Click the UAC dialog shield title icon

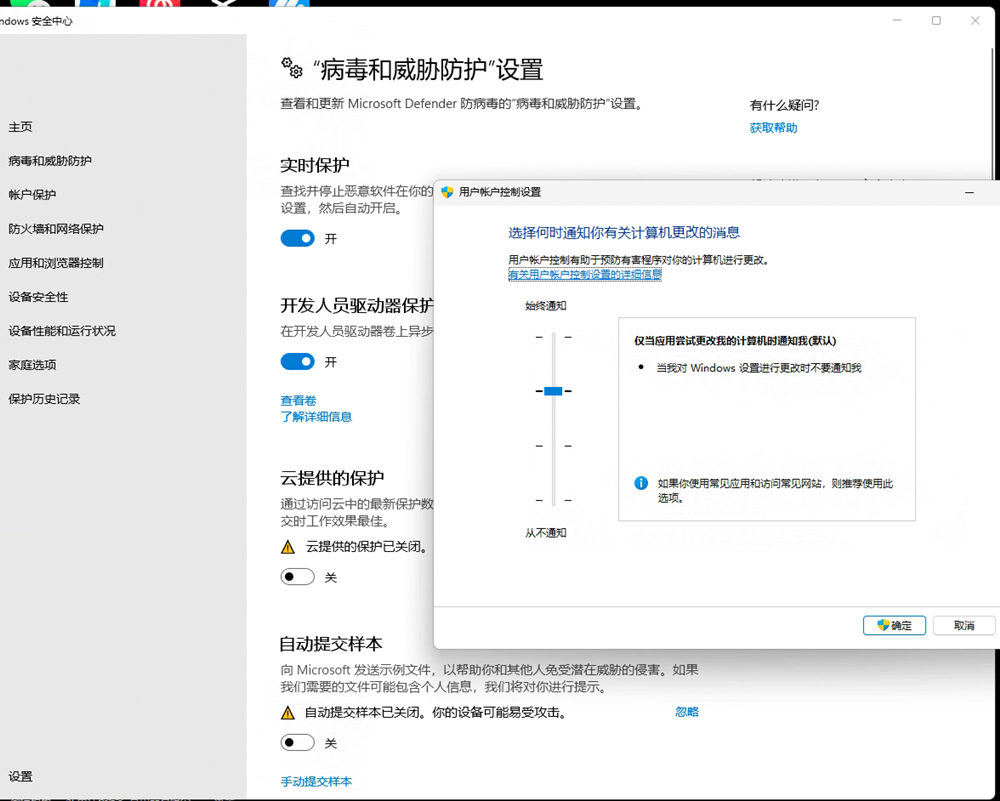coord(447,192)
